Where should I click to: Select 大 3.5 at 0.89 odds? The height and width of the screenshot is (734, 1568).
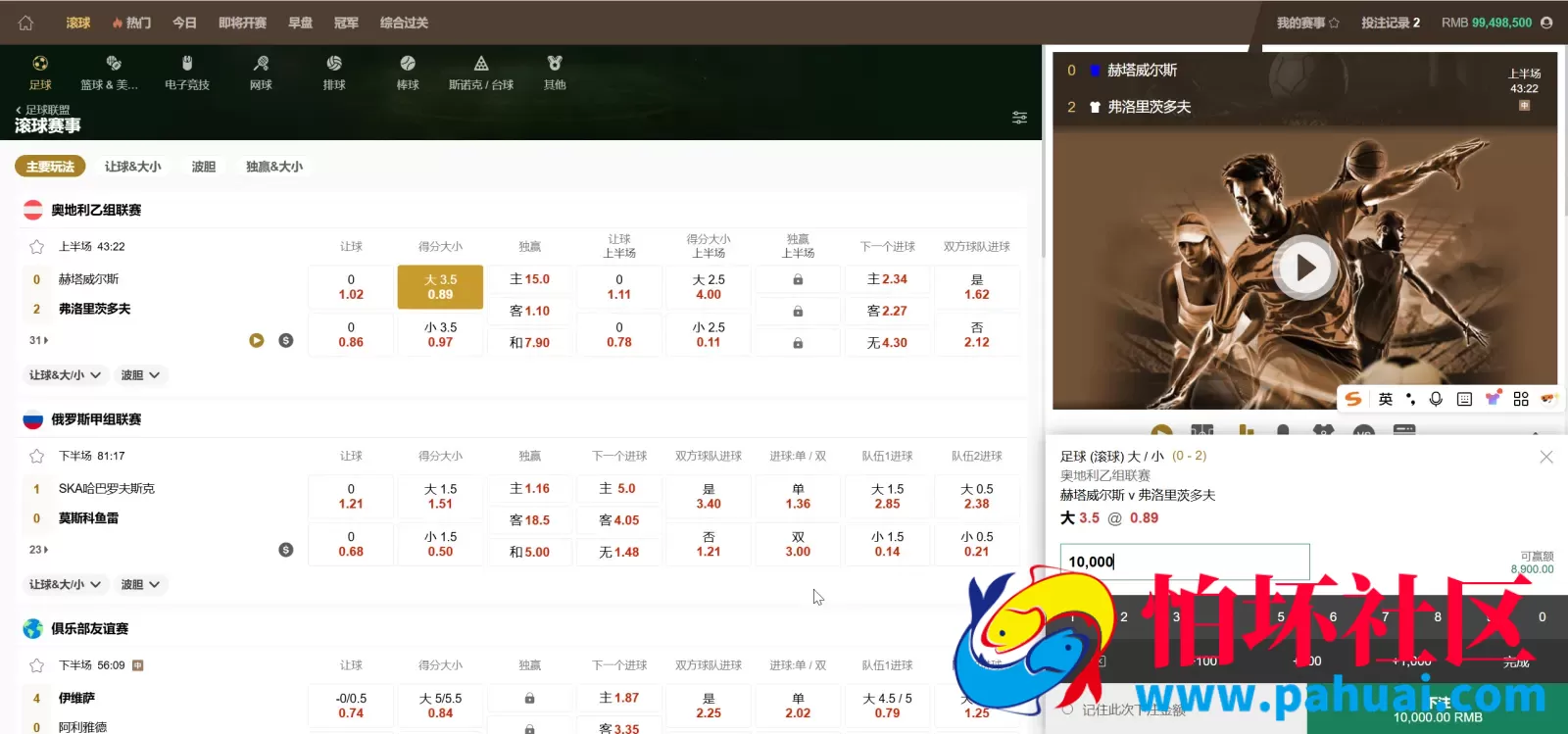tap(440, 287)
